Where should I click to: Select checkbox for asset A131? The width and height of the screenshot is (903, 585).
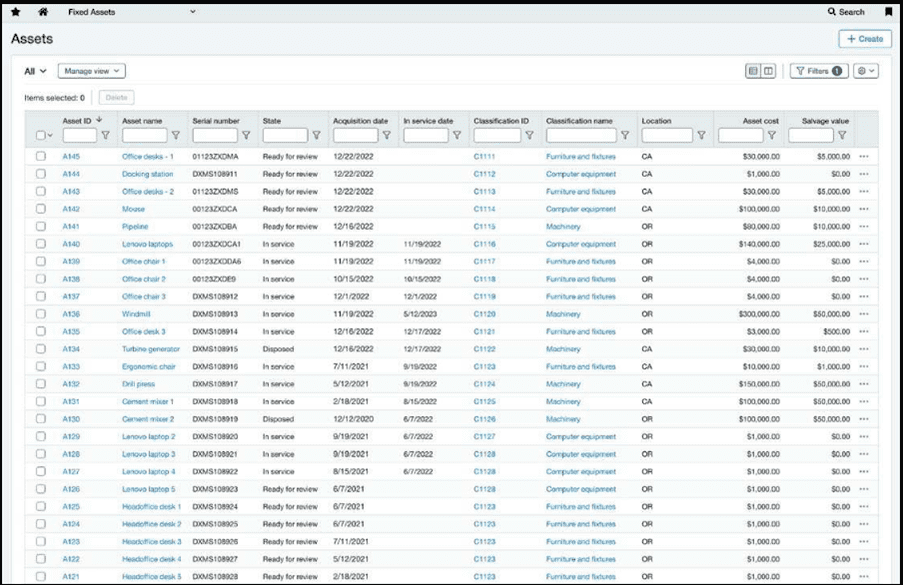(x=40, y=401)
